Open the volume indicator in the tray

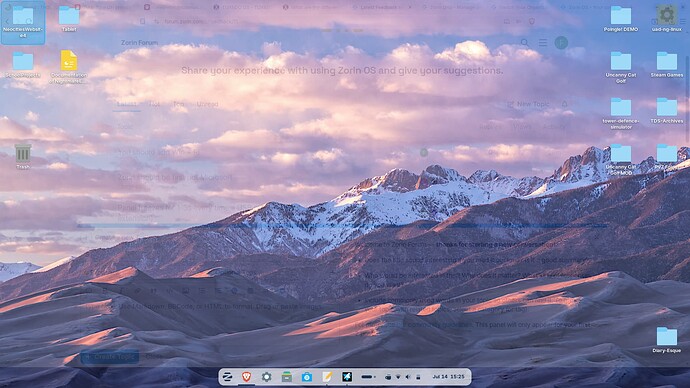pos(408,377)
